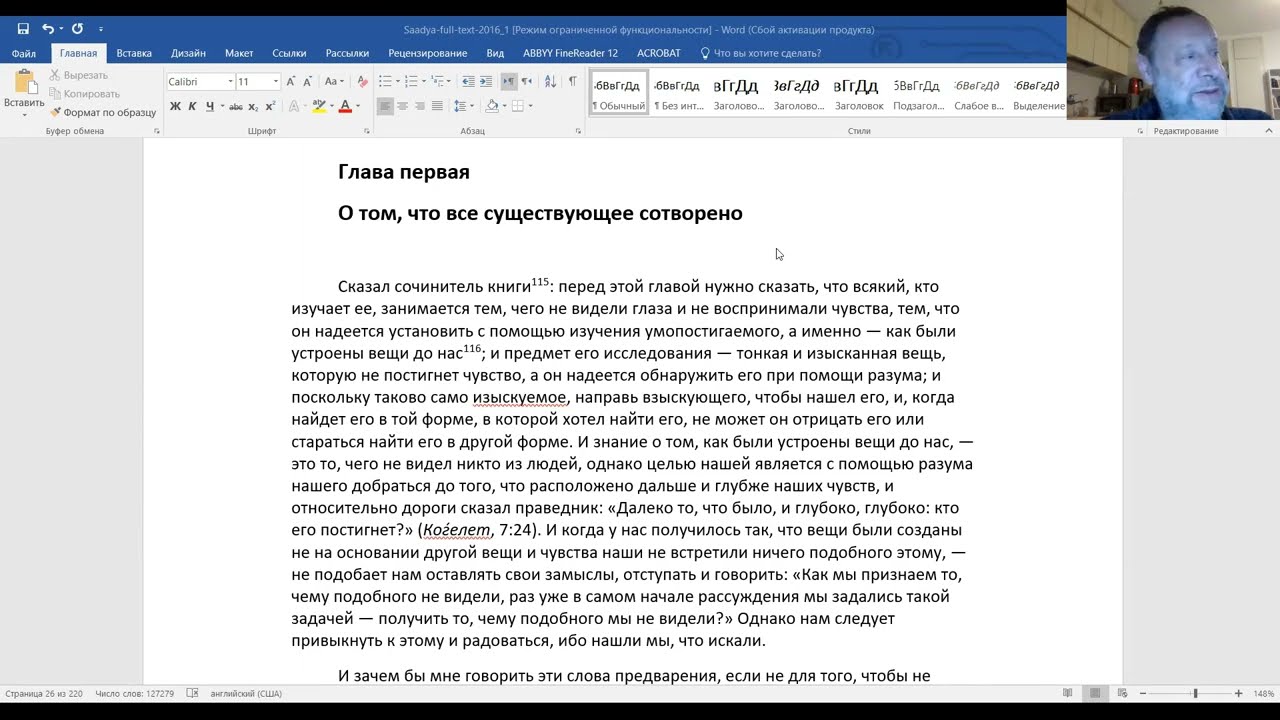Apply yellow text highlight color
This screenshot has width=1280, height=720.
pyautogui.click(x=318, y=106)
